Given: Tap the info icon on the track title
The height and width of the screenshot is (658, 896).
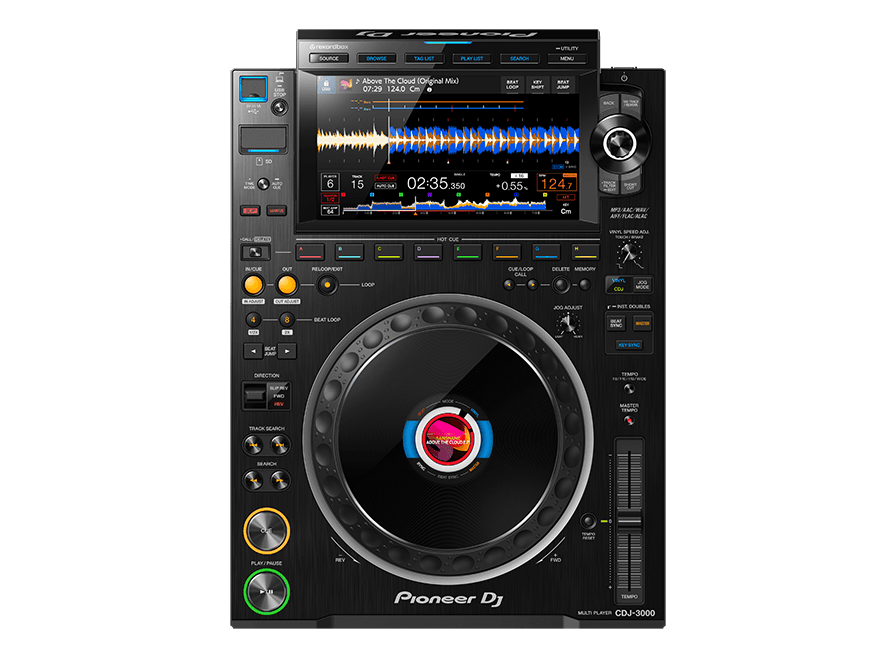Looking at the screenshot, I should 431,89.
